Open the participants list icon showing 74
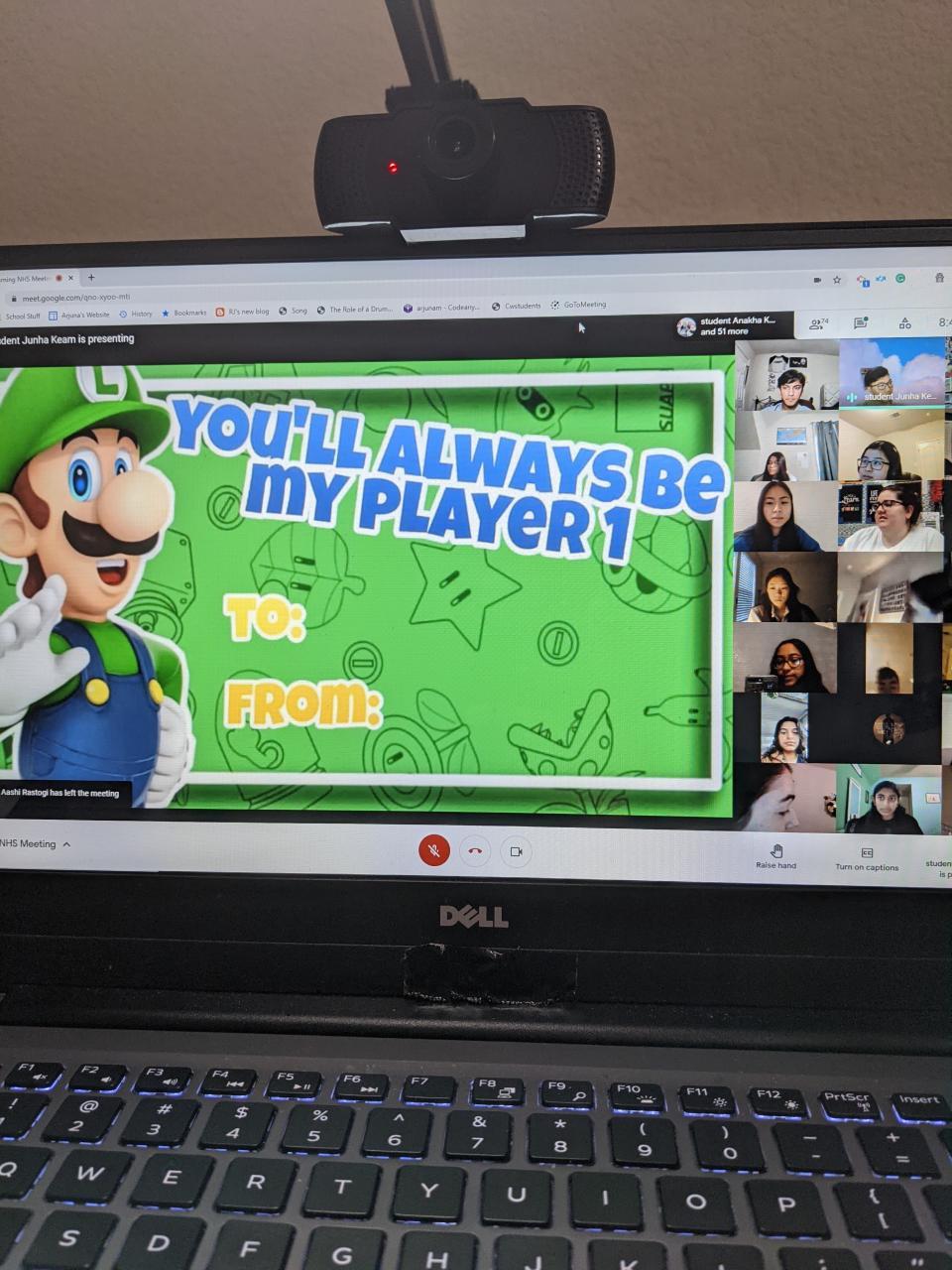Screen dimensions: 952x1270 click(818, 323)
